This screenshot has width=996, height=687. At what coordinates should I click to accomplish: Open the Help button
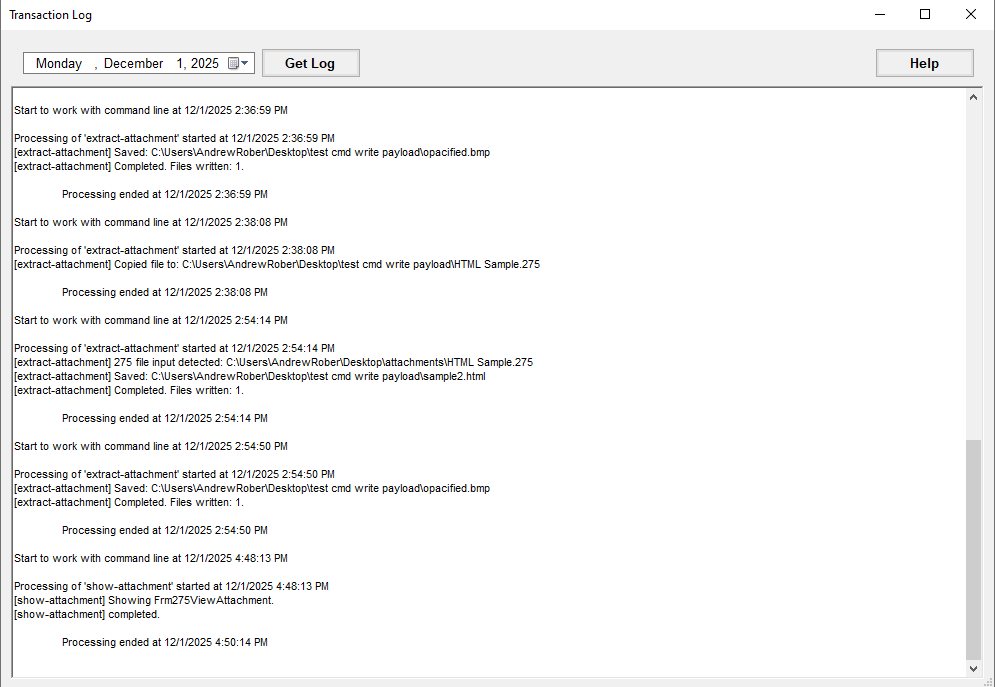tap(924, 63)
